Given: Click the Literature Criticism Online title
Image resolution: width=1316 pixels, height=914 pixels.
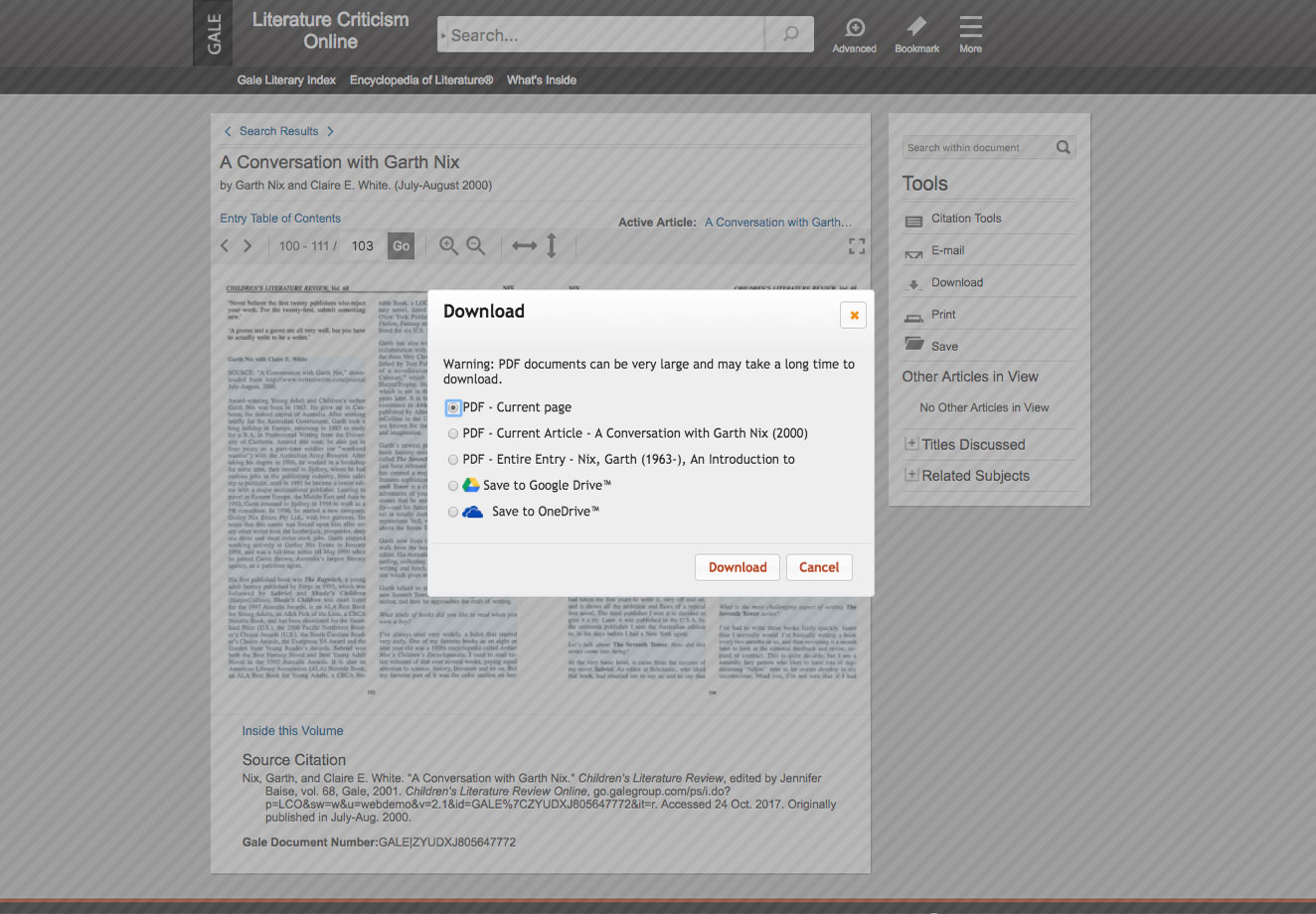Looking at the screenshot, I should [330, 31].
